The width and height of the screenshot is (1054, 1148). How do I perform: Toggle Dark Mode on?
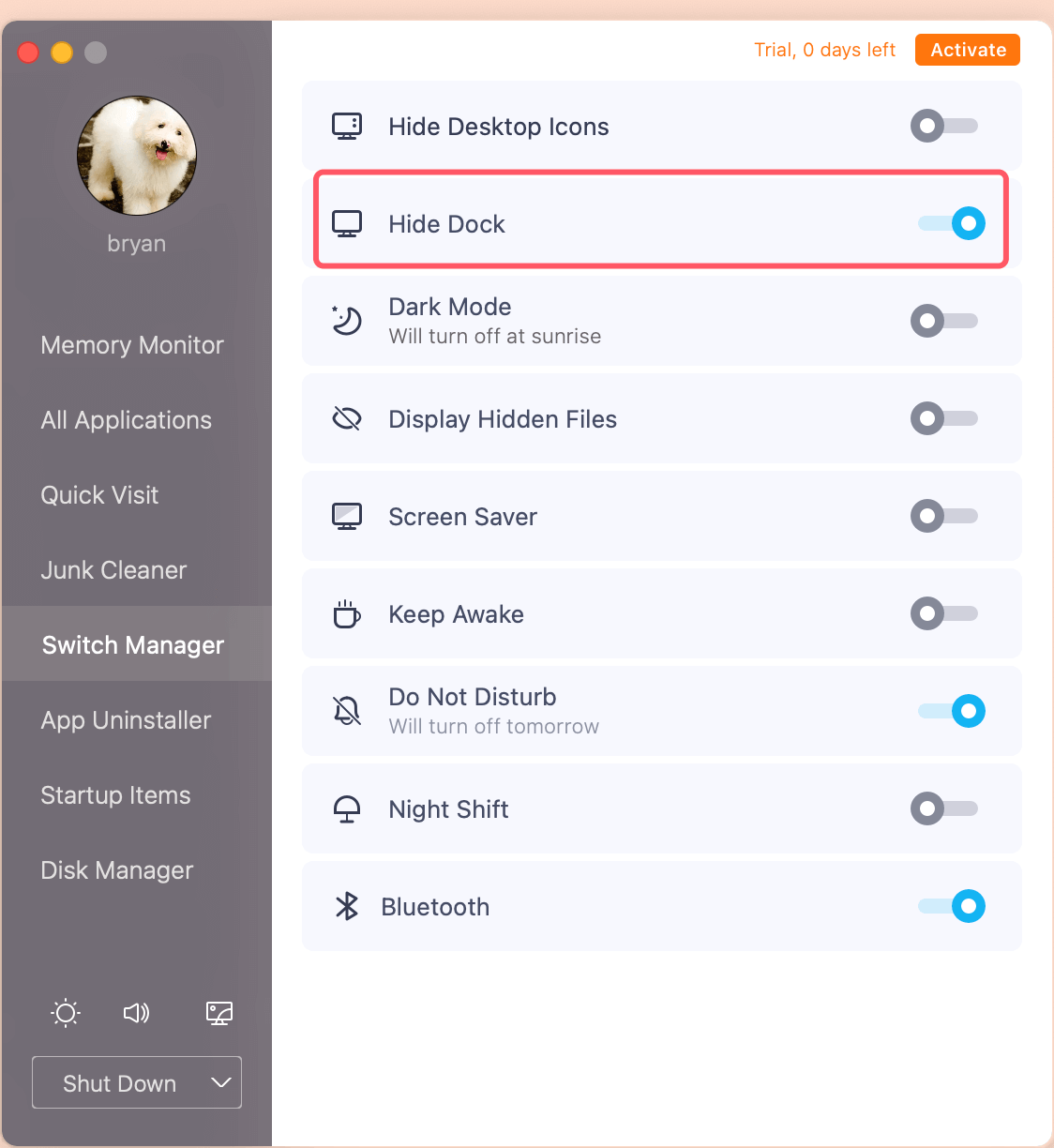(x=944, y=321)
